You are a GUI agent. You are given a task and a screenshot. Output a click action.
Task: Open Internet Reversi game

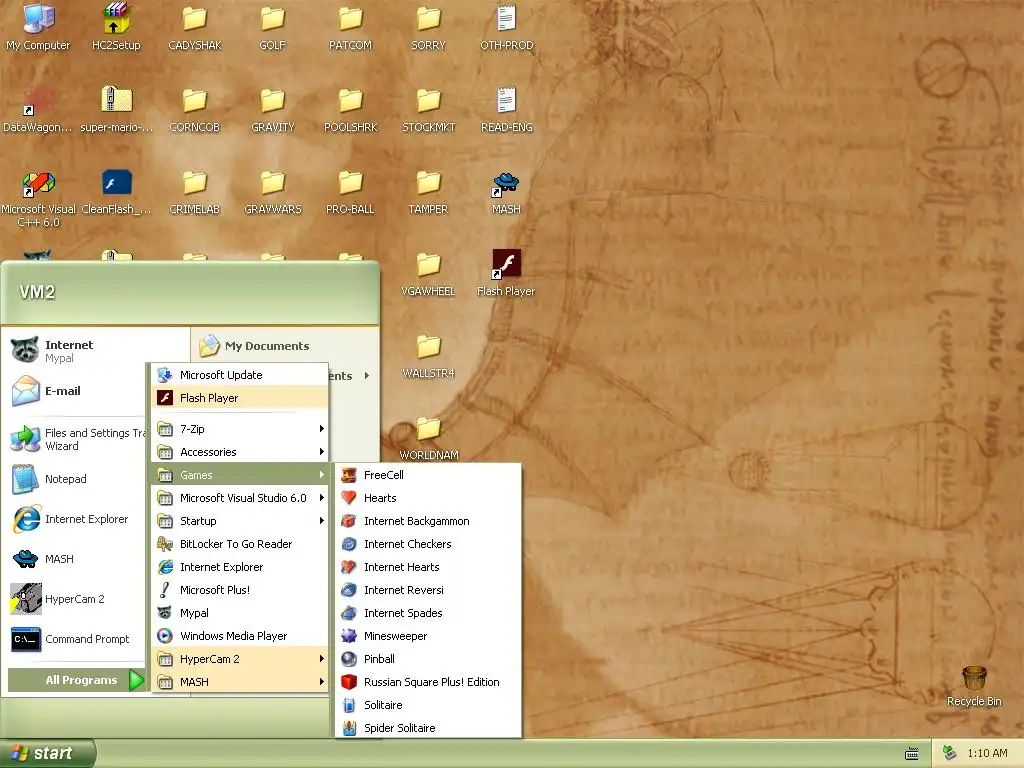click(x=428, y=590)
